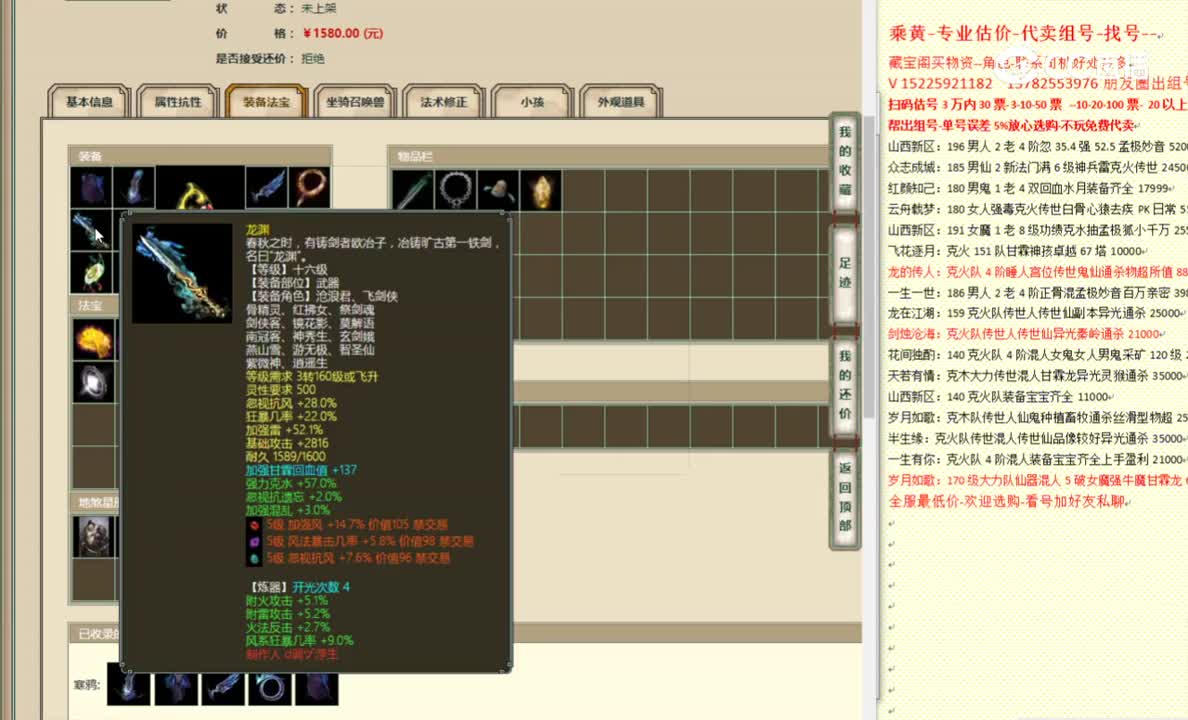This screenshot has width=1188, height=720.
Task: Select the blue feathered item in the top equipment row
Action: pyautogui.click(x=267, y=187)
